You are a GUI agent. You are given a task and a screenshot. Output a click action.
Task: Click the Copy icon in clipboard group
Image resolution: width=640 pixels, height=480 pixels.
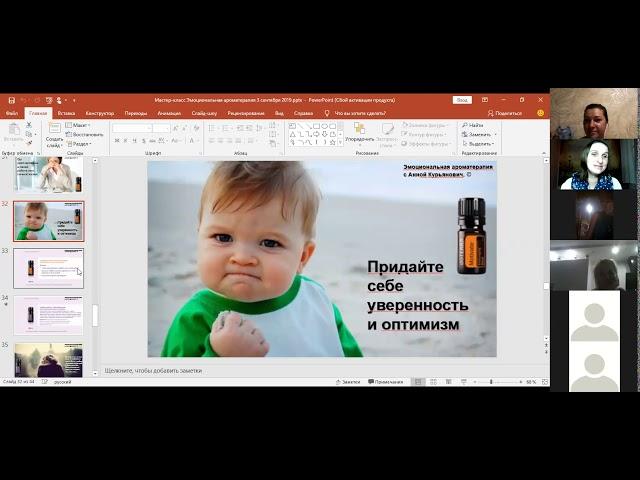29,134
